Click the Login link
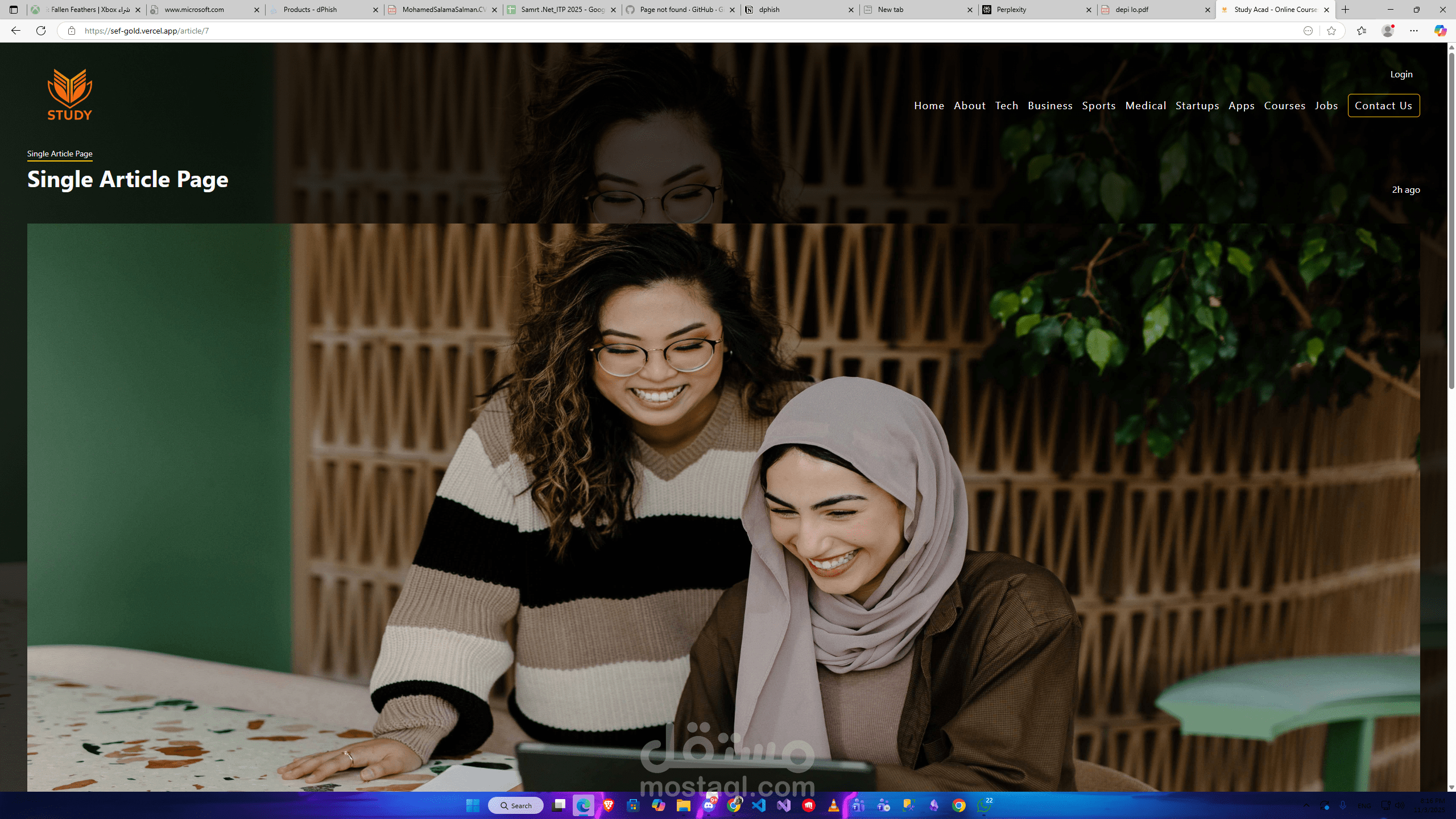The image size is (1456, 819). tap(1401, 74)
